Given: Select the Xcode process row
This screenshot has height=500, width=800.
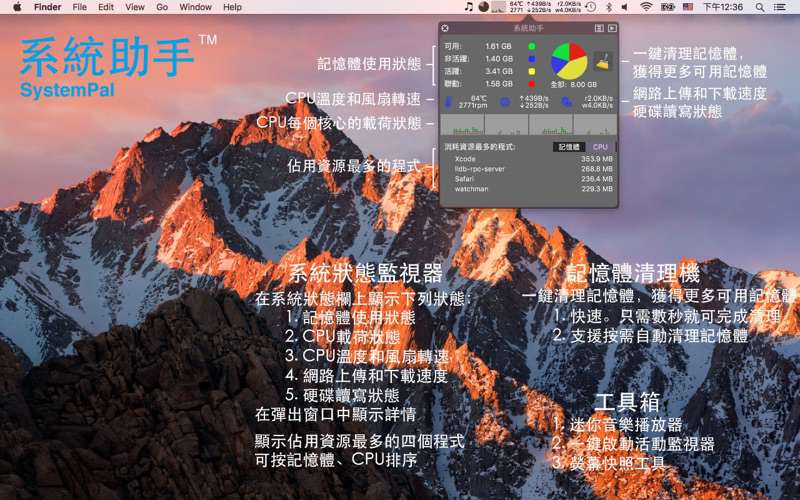Looking at the screenshot, I should pyautogui.click(x=529, y=159).
